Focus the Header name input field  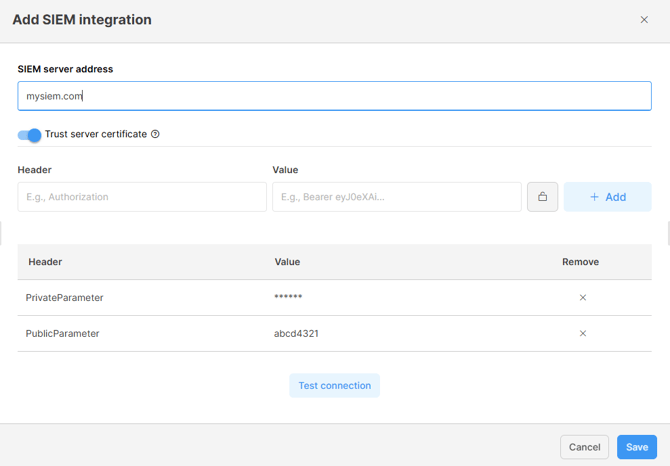click(142, 197)
